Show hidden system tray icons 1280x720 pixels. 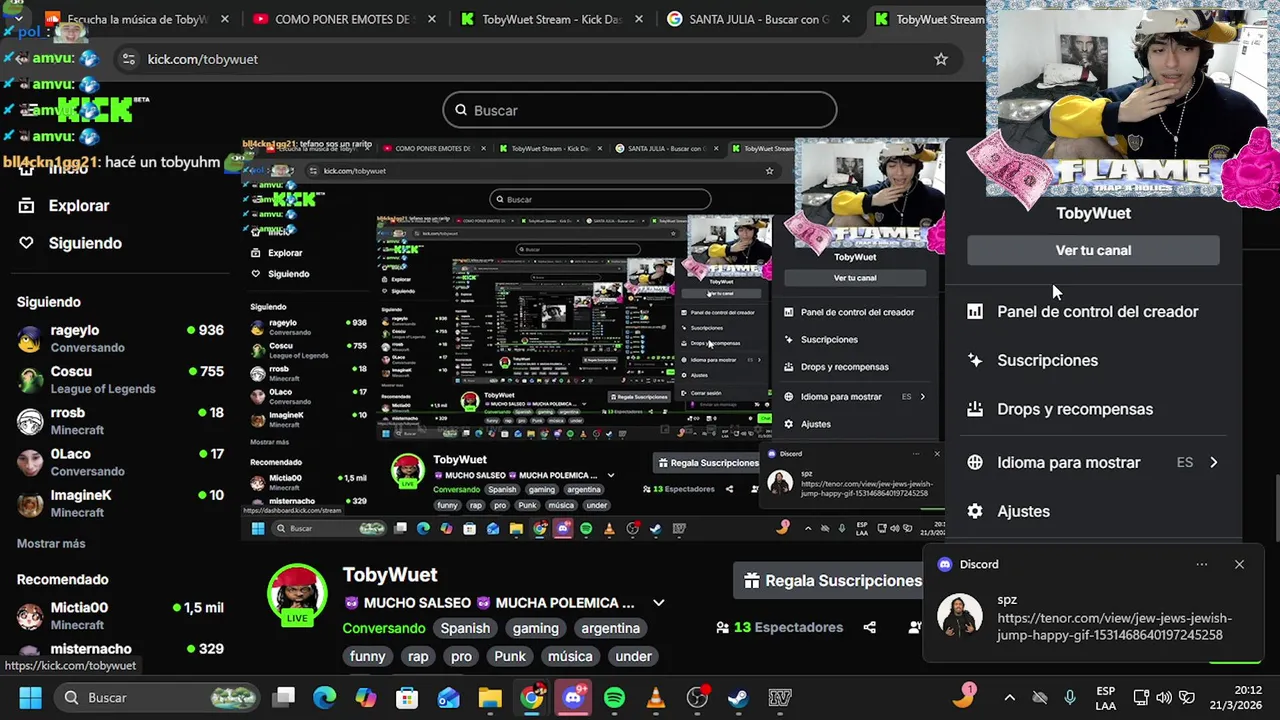(1009, 697)
